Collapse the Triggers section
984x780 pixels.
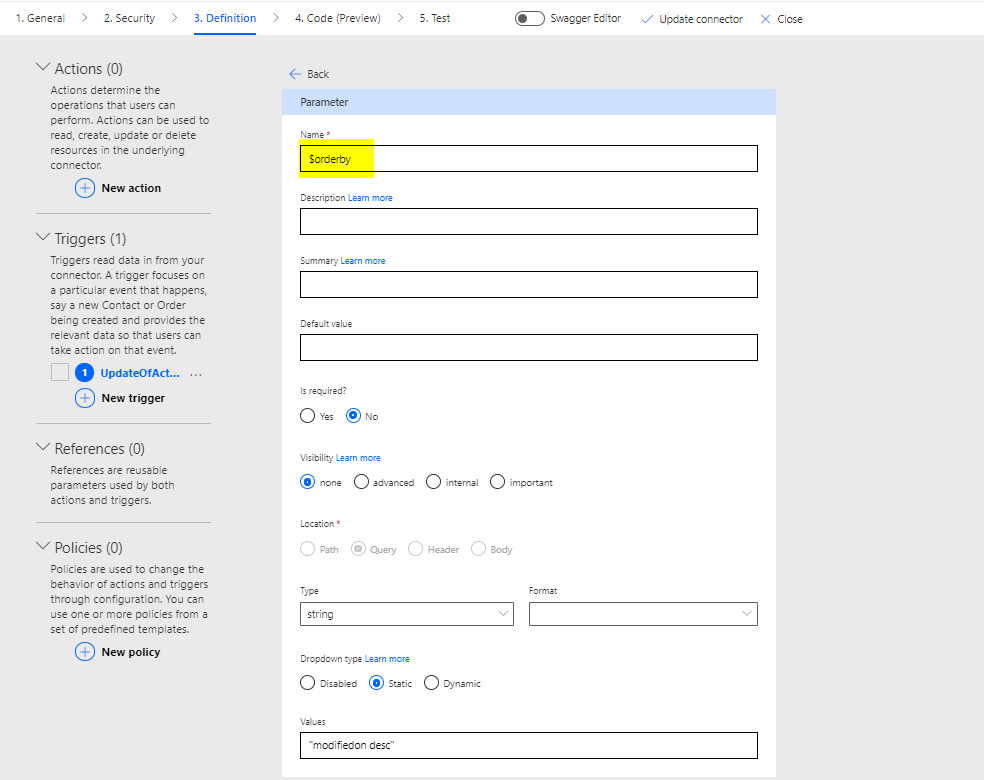[x=43, y=238]
